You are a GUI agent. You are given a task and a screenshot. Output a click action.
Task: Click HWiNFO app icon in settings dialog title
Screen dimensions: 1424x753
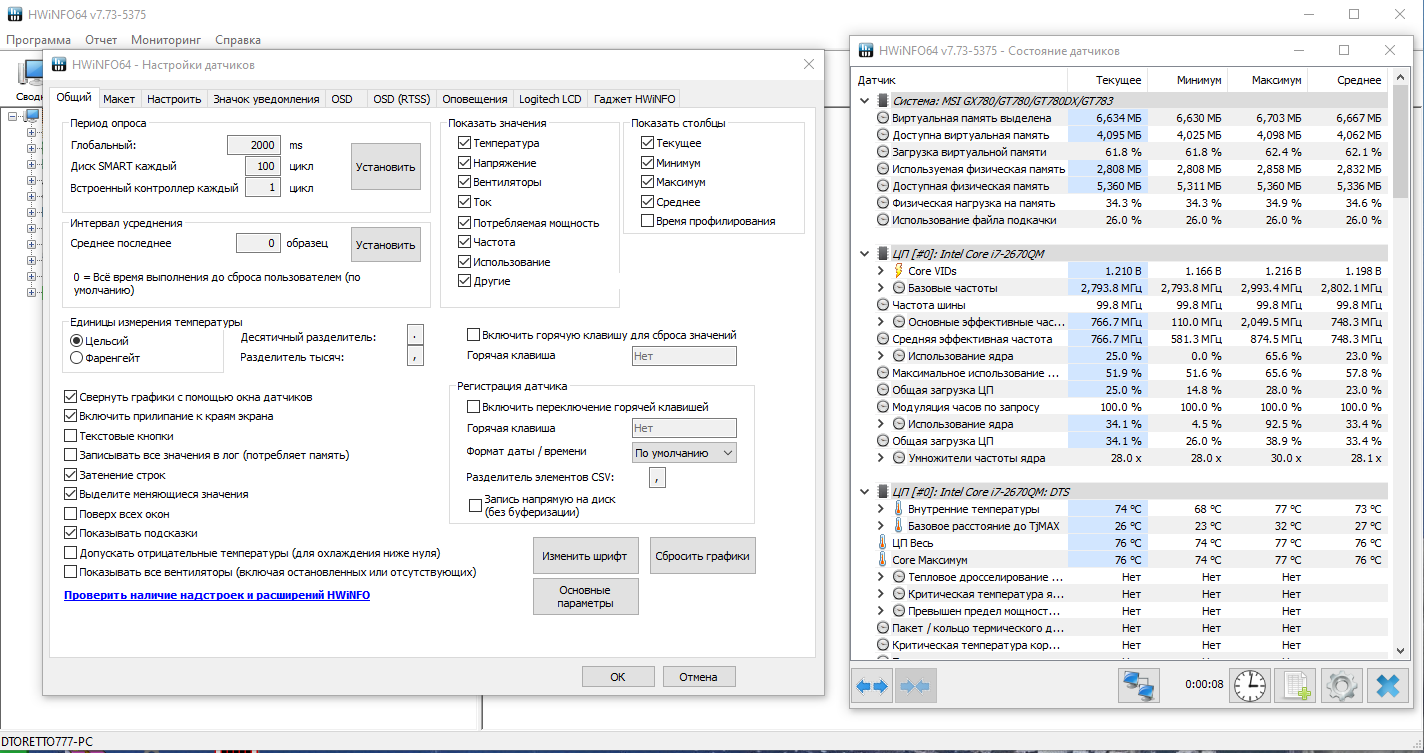click(58, 65)
